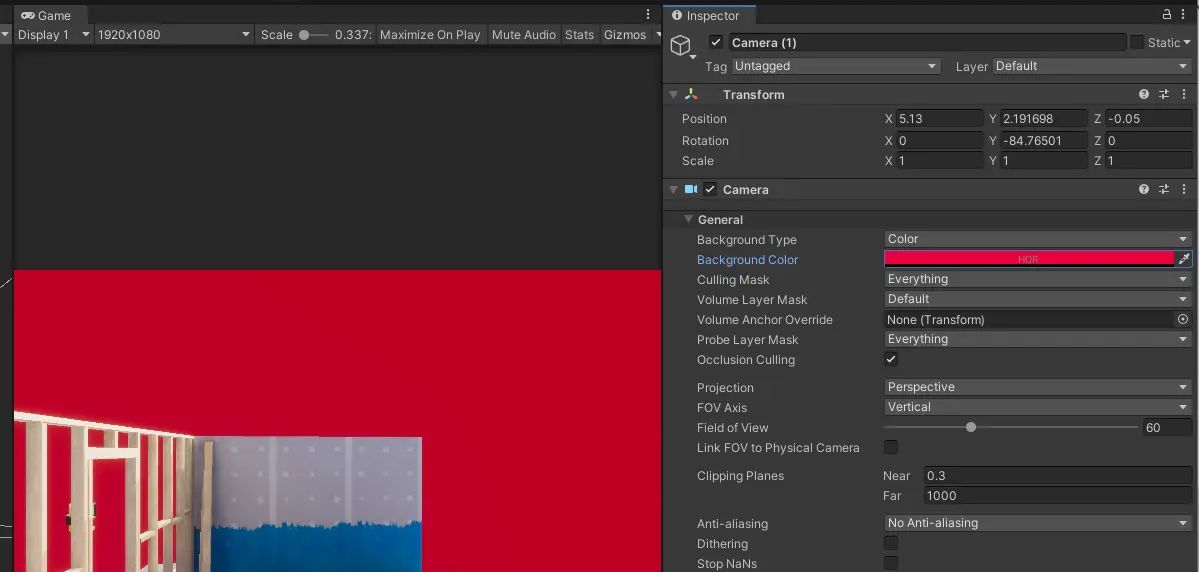The image size is (1199, 572).
Task: Click the Background Color label
Action: (x=747, y=260)
